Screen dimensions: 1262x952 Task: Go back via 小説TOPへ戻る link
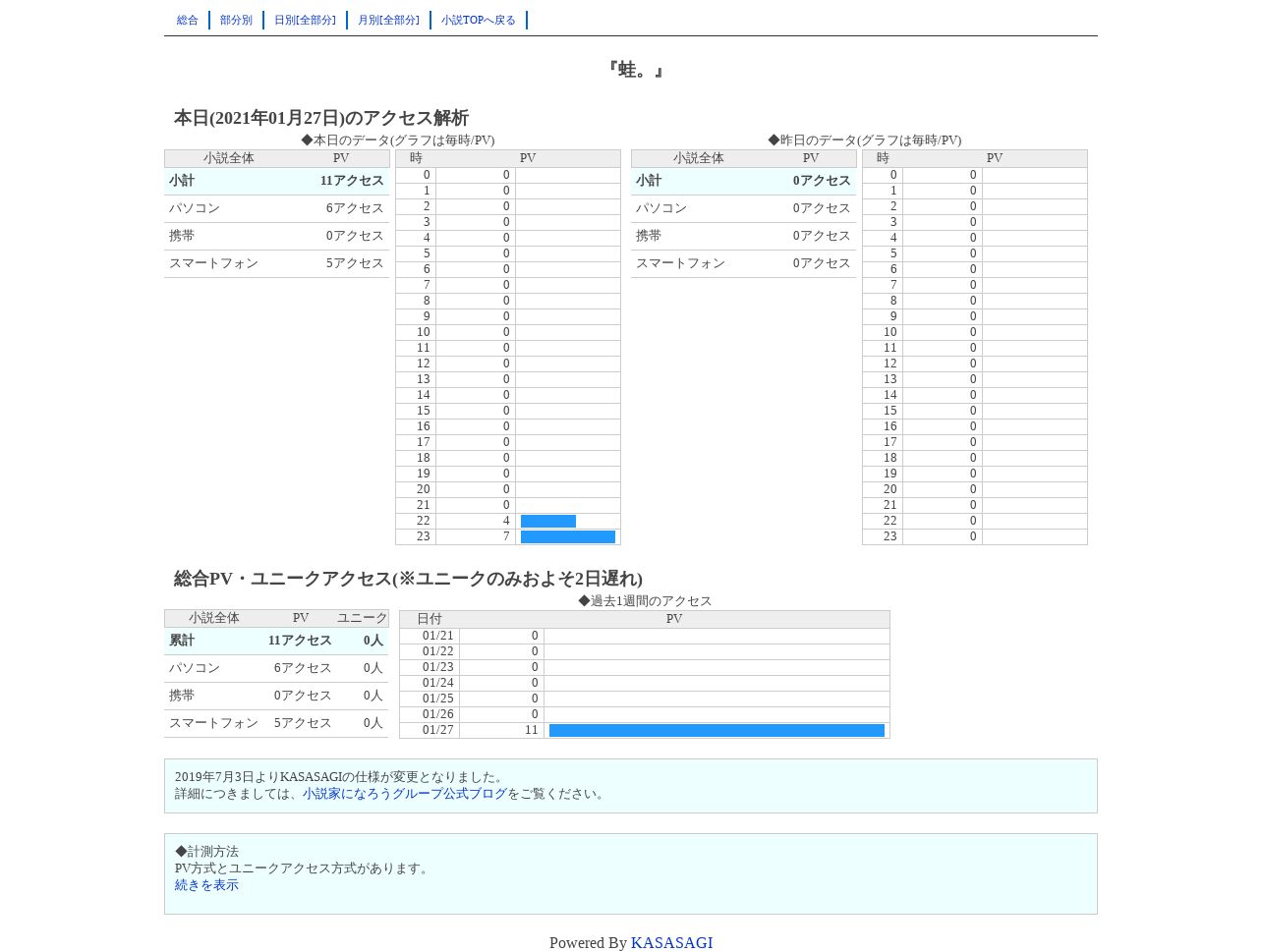[x=479, y=20]
